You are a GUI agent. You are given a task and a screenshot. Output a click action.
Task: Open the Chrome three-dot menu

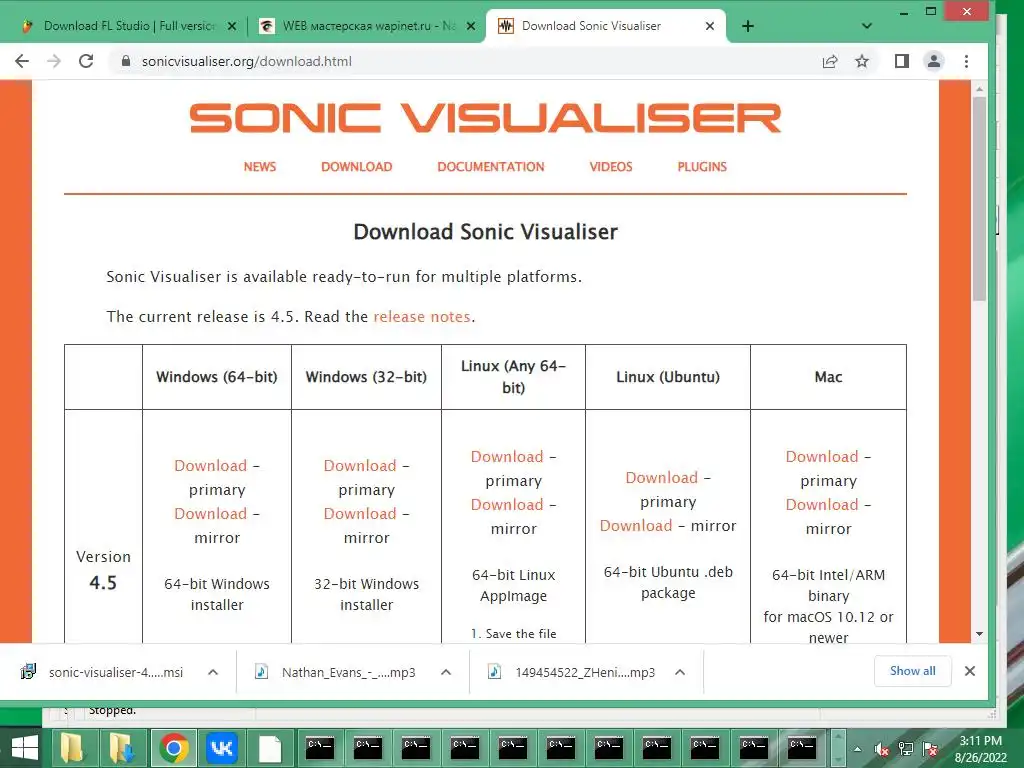click(967, 61)
